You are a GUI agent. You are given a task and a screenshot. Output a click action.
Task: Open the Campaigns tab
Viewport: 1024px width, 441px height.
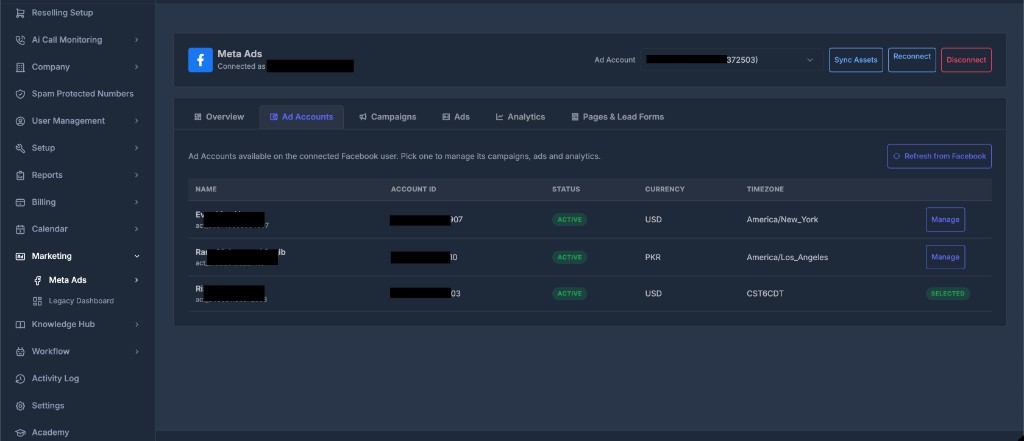click(387, 117)
